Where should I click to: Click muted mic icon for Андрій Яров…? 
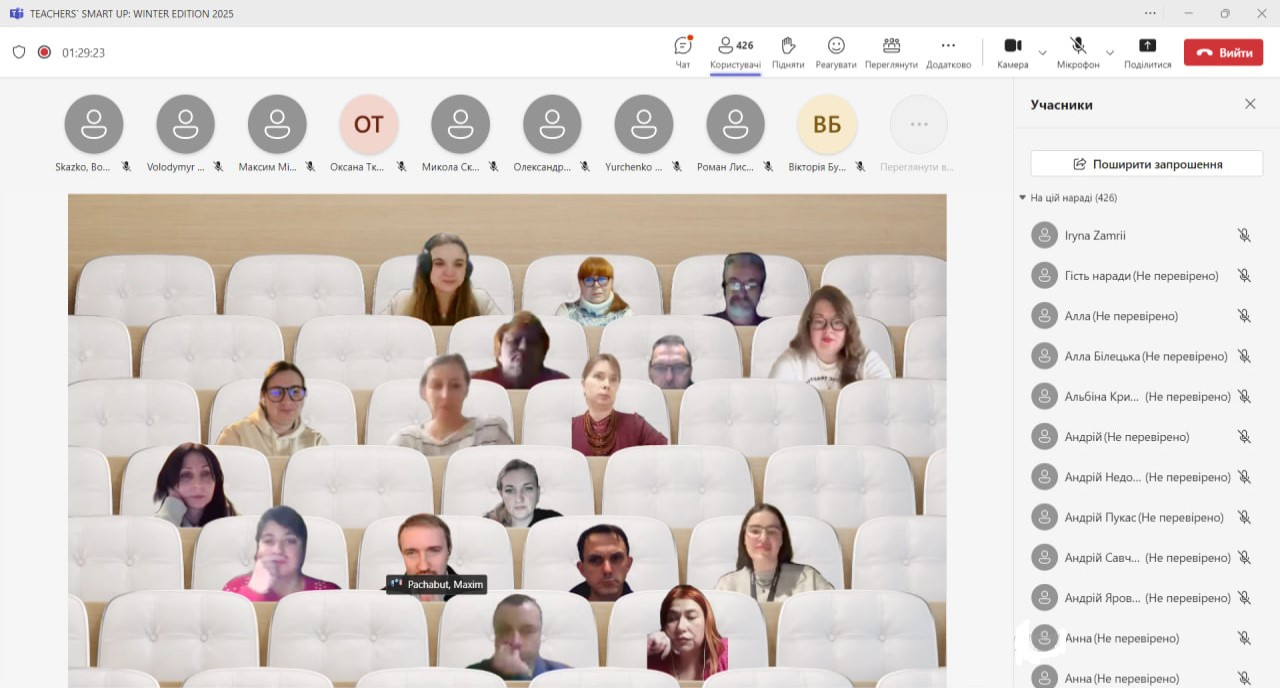point(1244,598)
